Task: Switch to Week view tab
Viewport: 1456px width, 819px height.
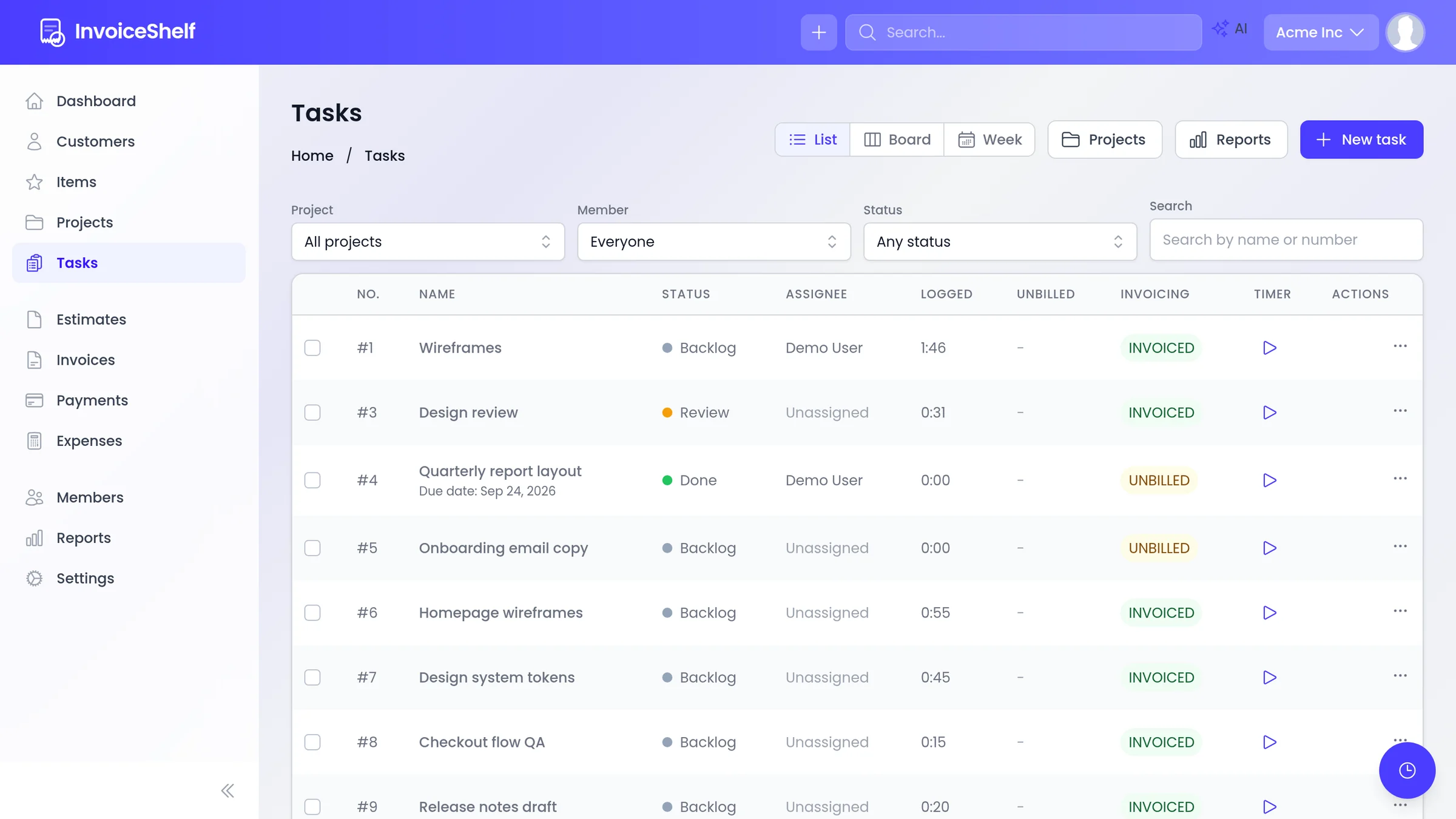Action: [x=989, y=140]
